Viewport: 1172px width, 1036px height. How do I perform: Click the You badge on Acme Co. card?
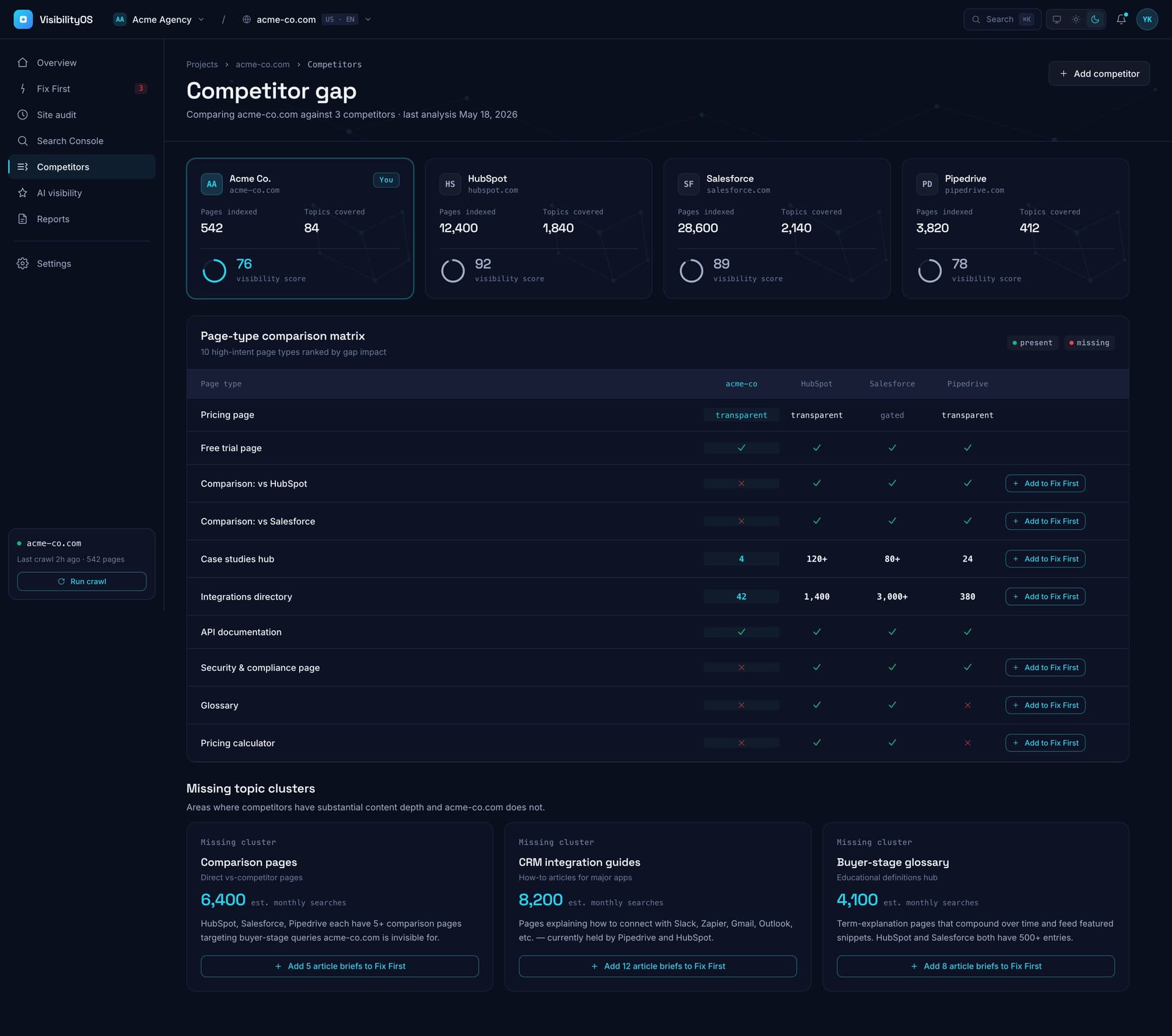point(386,180)
